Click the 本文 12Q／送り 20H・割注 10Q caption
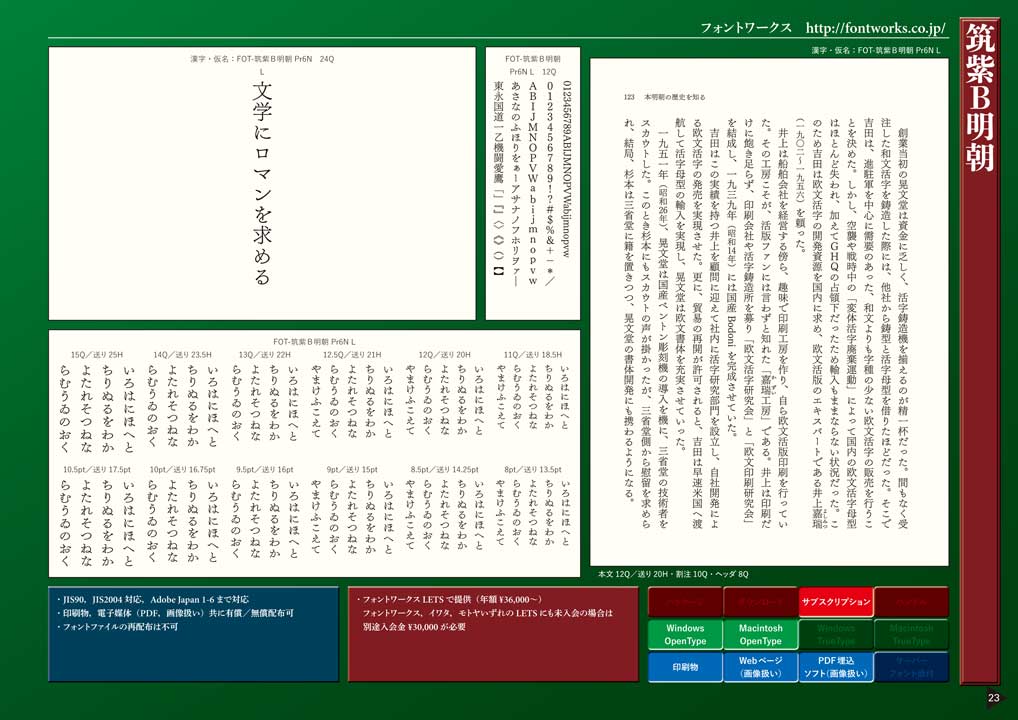 pyautogui.click(x=673, y=574)
